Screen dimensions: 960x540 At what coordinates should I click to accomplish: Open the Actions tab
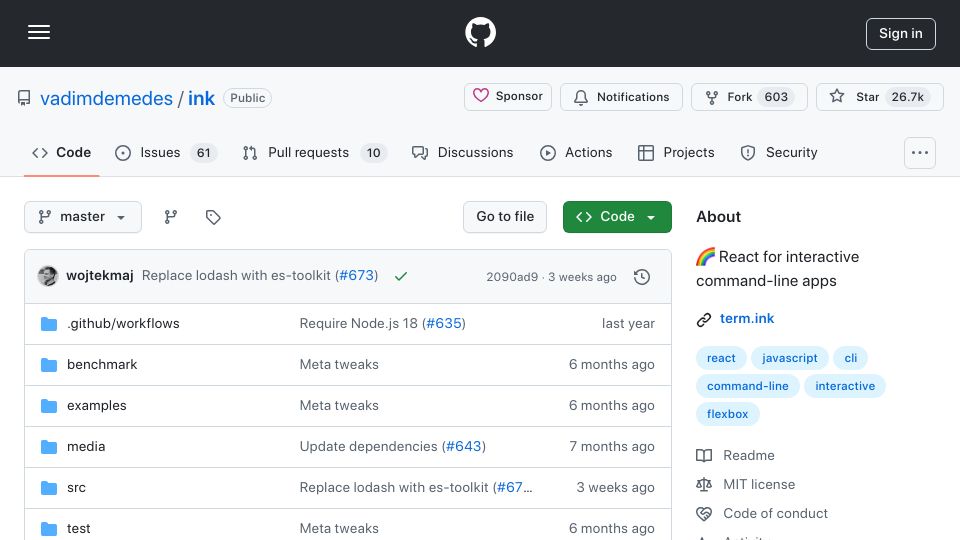[x=576, y=152]
